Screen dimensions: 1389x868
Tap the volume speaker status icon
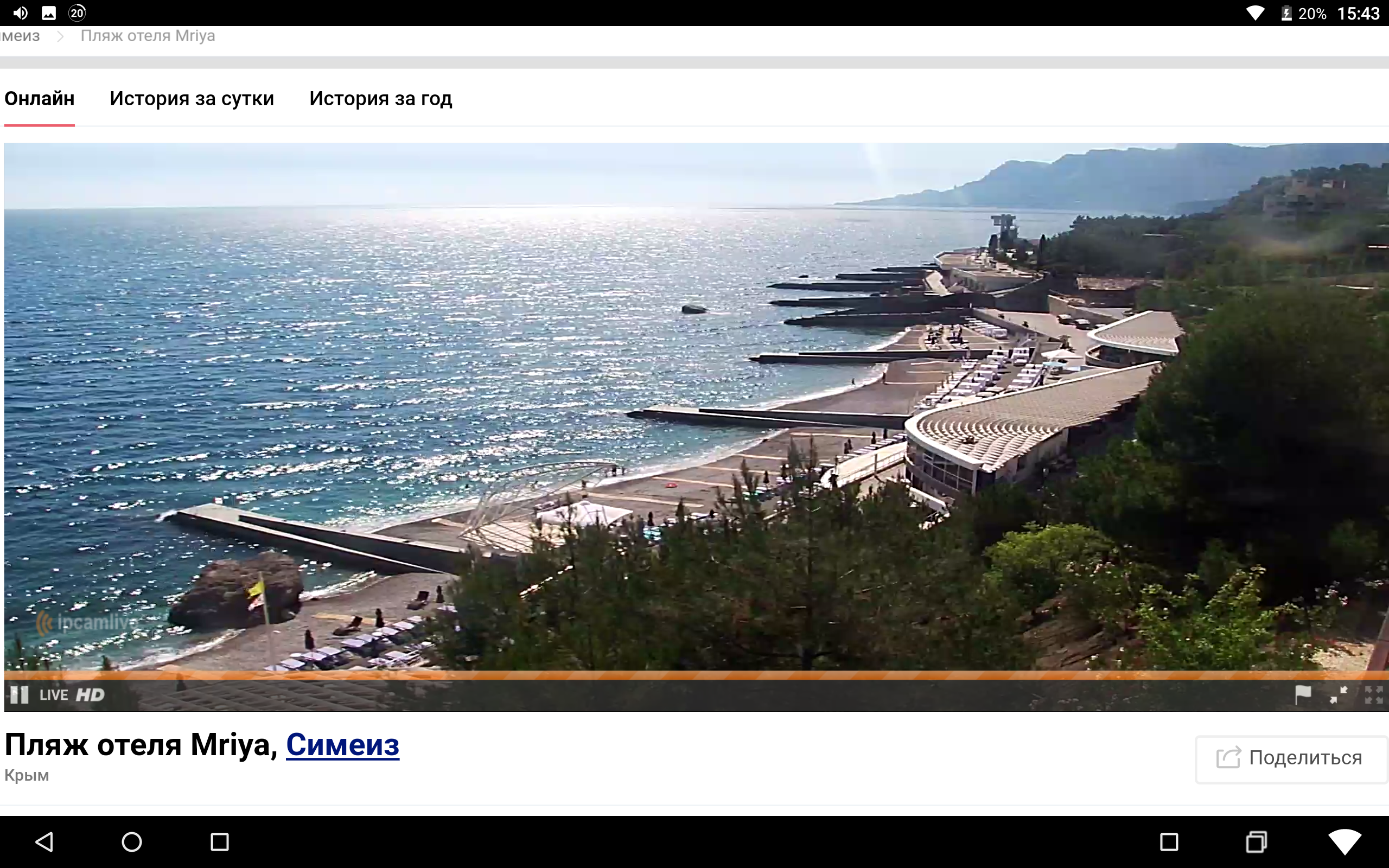click(x=20, y=12)
